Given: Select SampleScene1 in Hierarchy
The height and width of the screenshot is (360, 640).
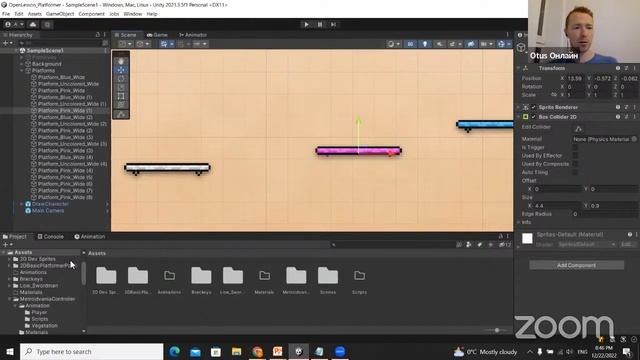Looking at the screenshot, I should (x=45, y=51).
